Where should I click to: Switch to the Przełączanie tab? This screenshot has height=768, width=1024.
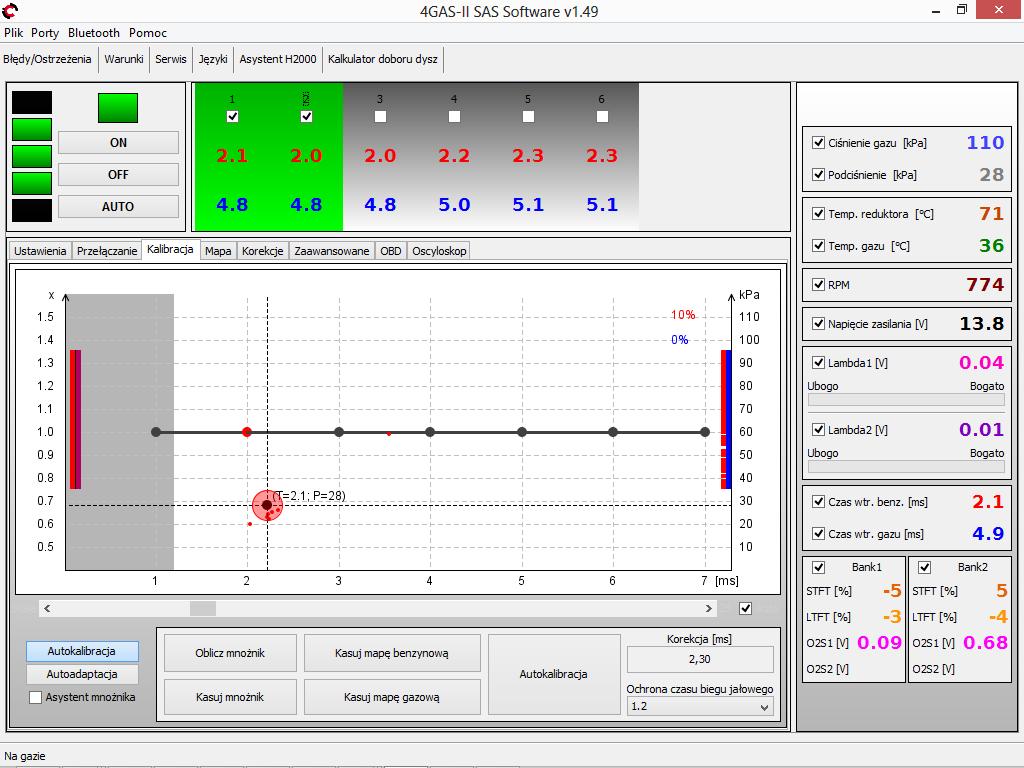click(x=106, y=251)
